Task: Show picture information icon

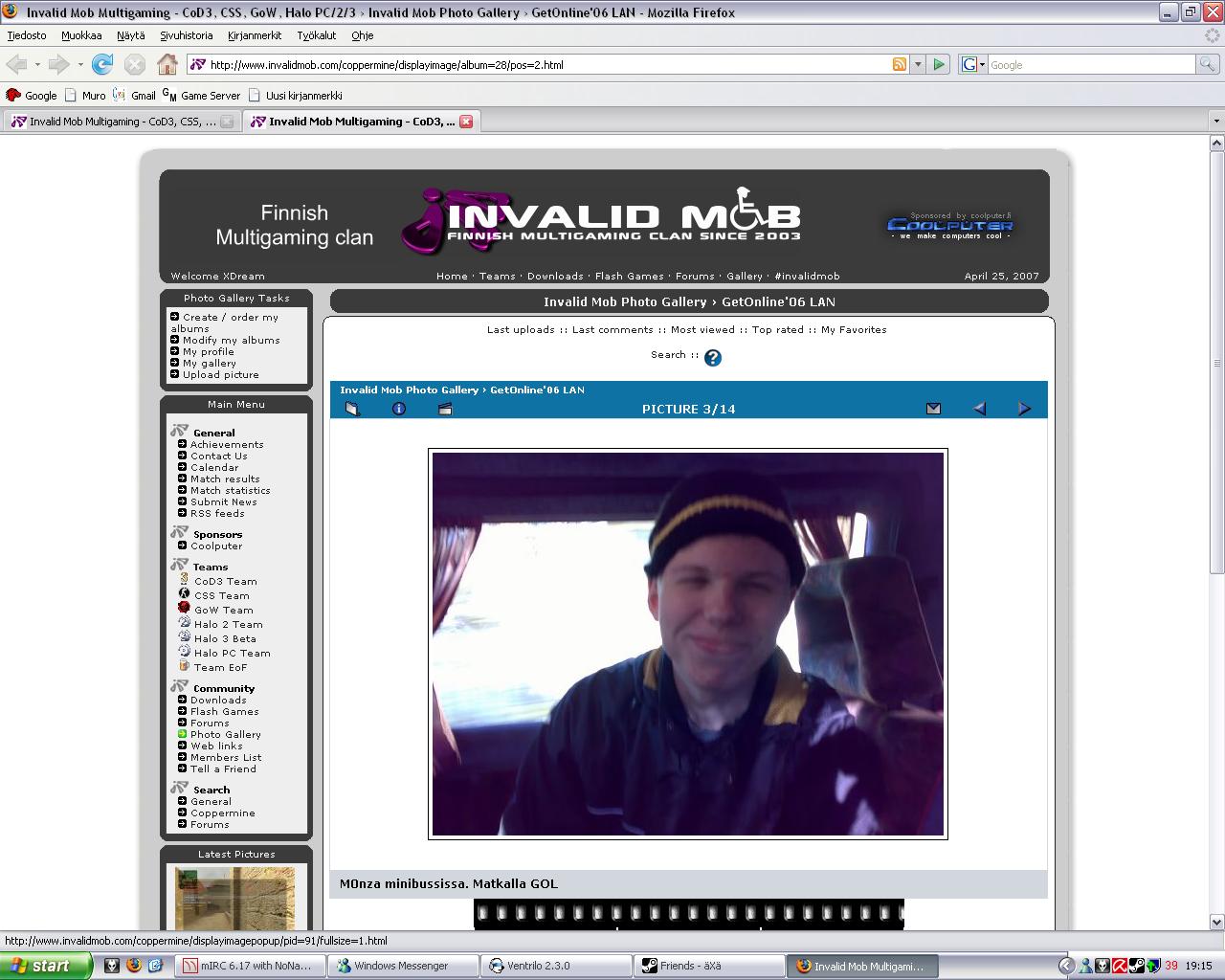Action: click(x=399, y=409)
